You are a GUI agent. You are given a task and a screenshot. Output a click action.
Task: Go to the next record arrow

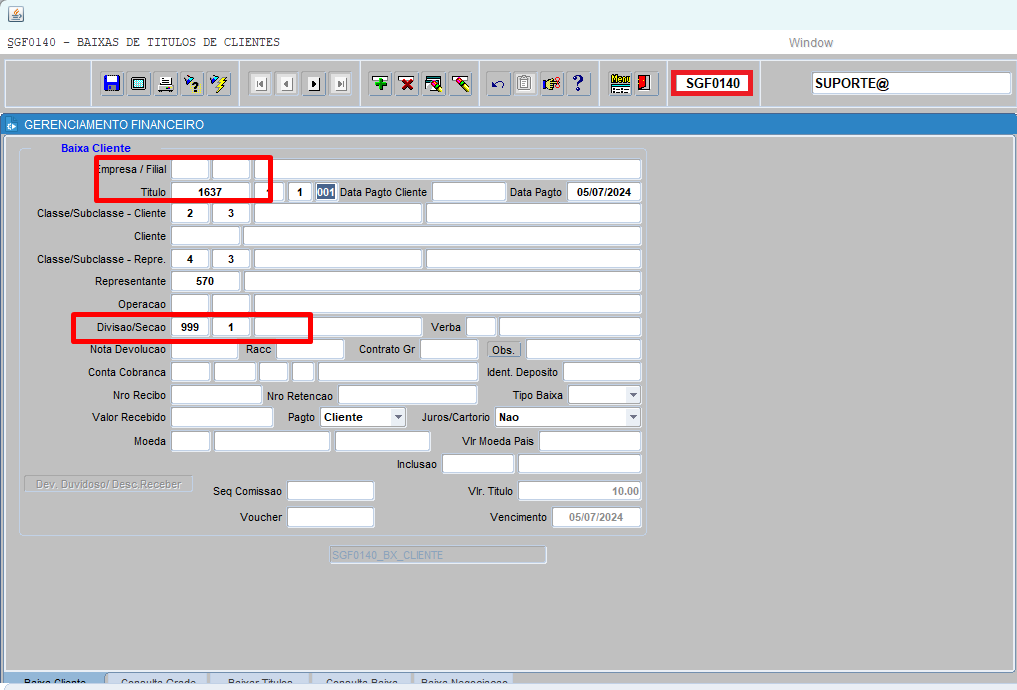pos(314,84)
